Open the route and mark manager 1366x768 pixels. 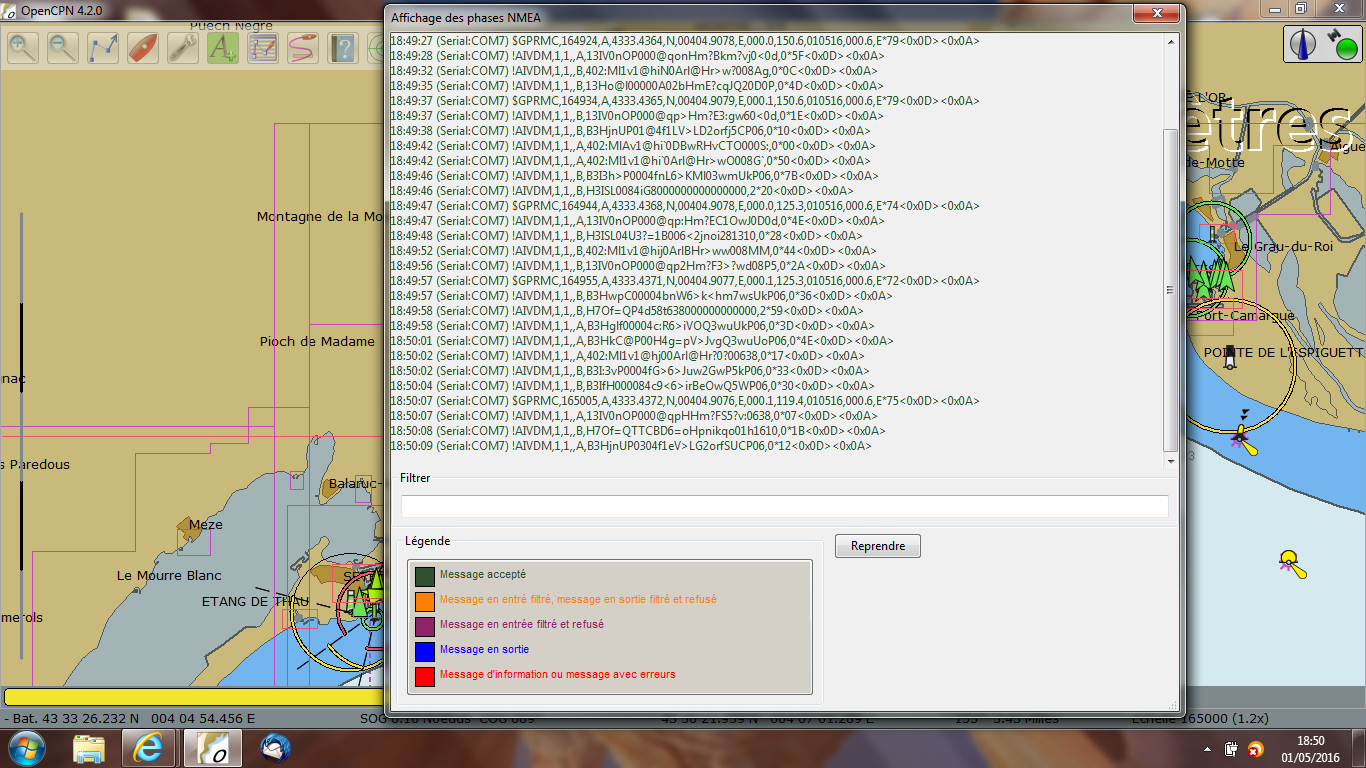[x=263, y=47]
